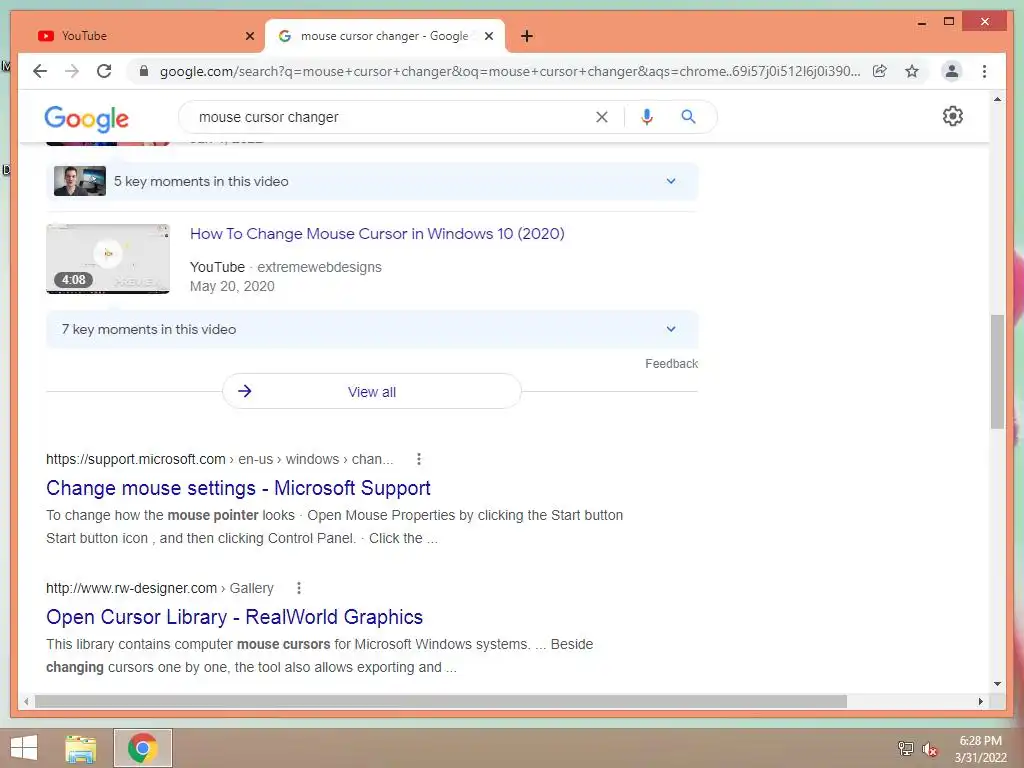
Task: Send Feedback on video results
Action: pyautogui.click(x=671, y=364)
